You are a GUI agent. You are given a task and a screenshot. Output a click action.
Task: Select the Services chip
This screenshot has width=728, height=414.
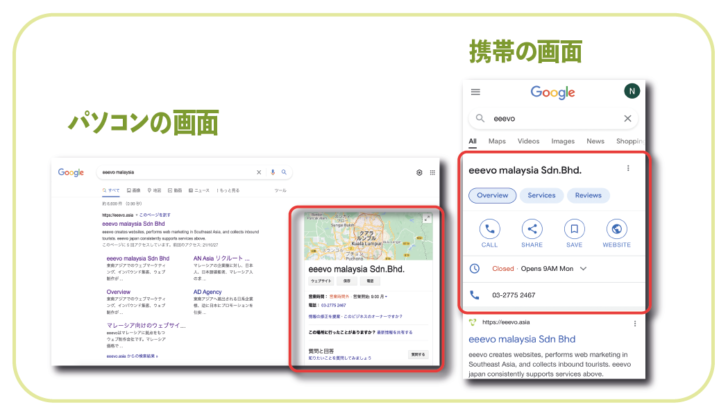point(541,196)
